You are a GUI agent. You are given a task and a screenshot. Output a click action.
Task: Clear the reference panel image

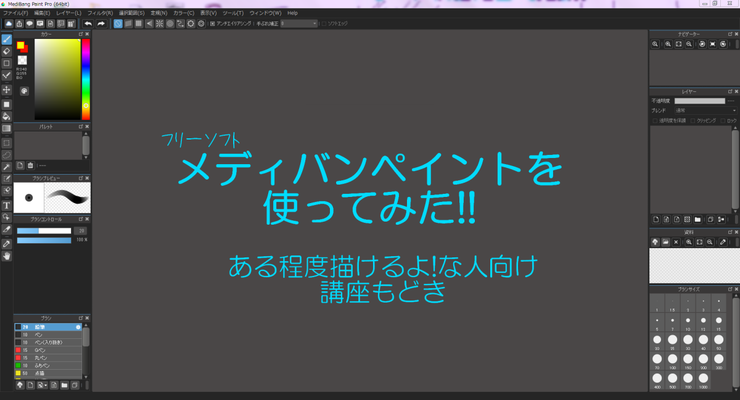pyautogui.click(x=676, y=242)
